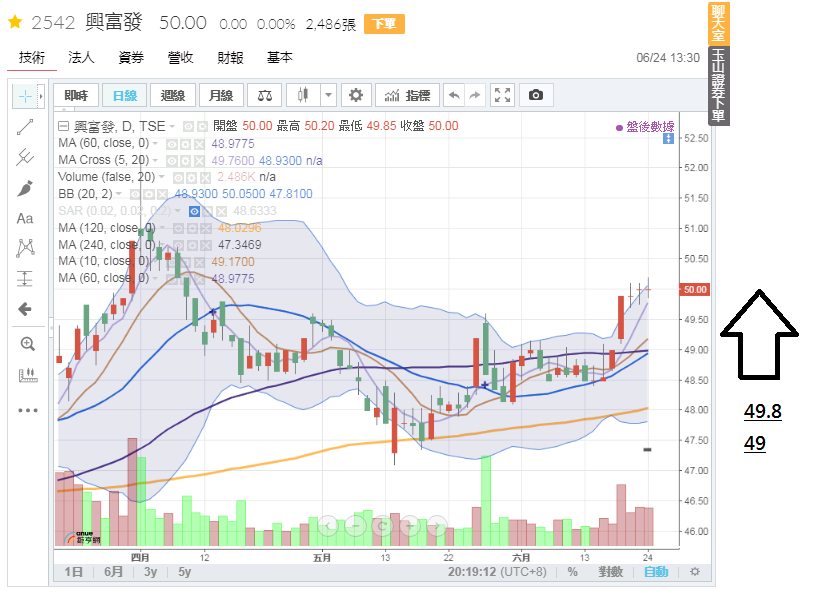Click the yellow favorite star beside 2542
Image resolution: width=830 pixels, height=600 pixels.
[15, 23]
